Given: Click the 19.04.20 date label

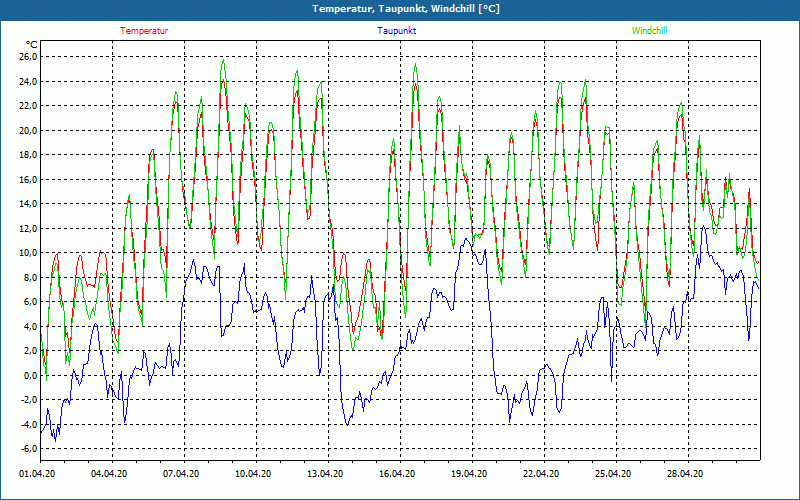Looking at the screenshot, I should pos(469,473).
